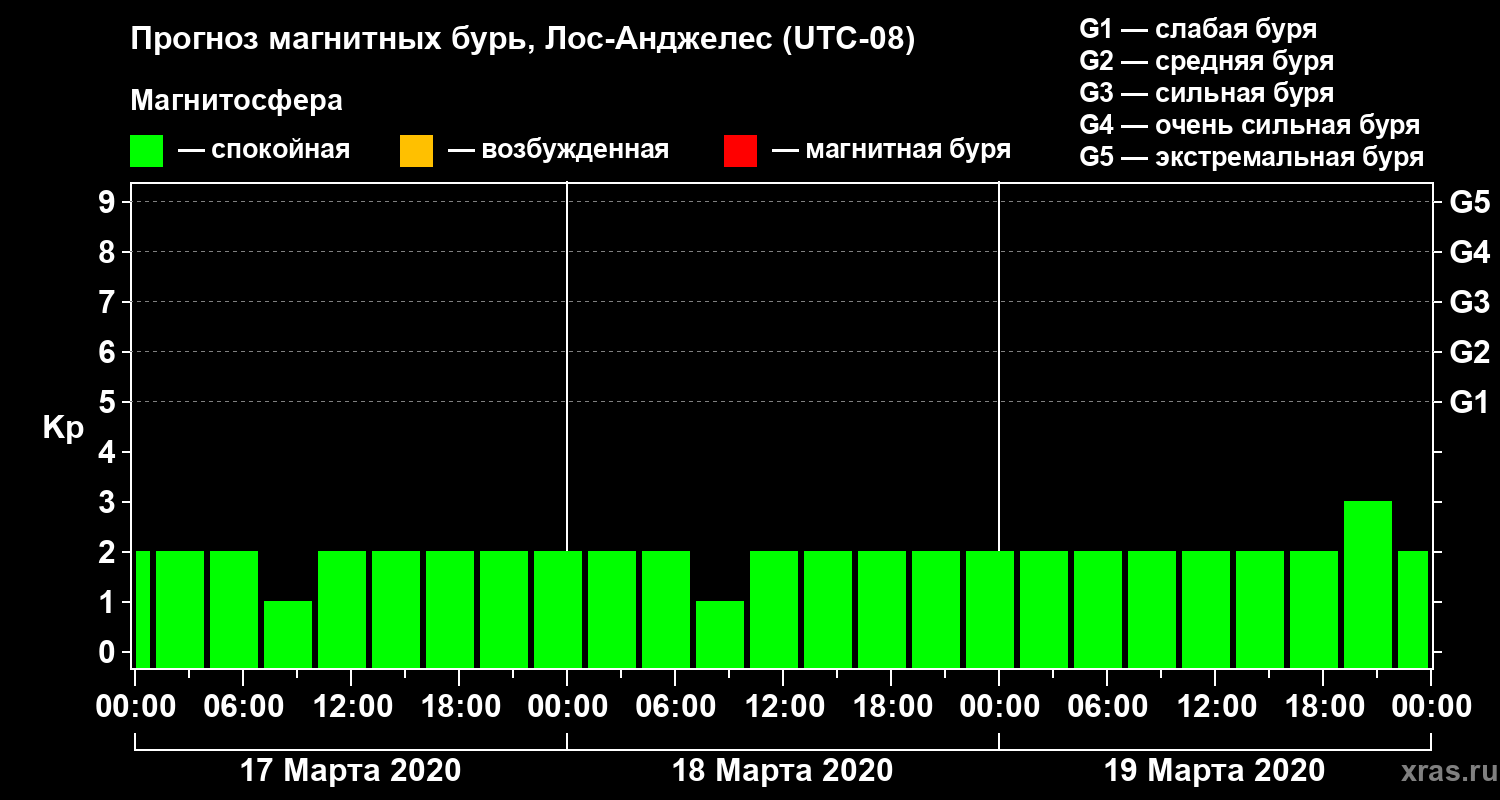Screen dimensions: 1500x800
Task: Click the 'G5 — экстремальная буря' legend text
Action: pos(1252,158)
